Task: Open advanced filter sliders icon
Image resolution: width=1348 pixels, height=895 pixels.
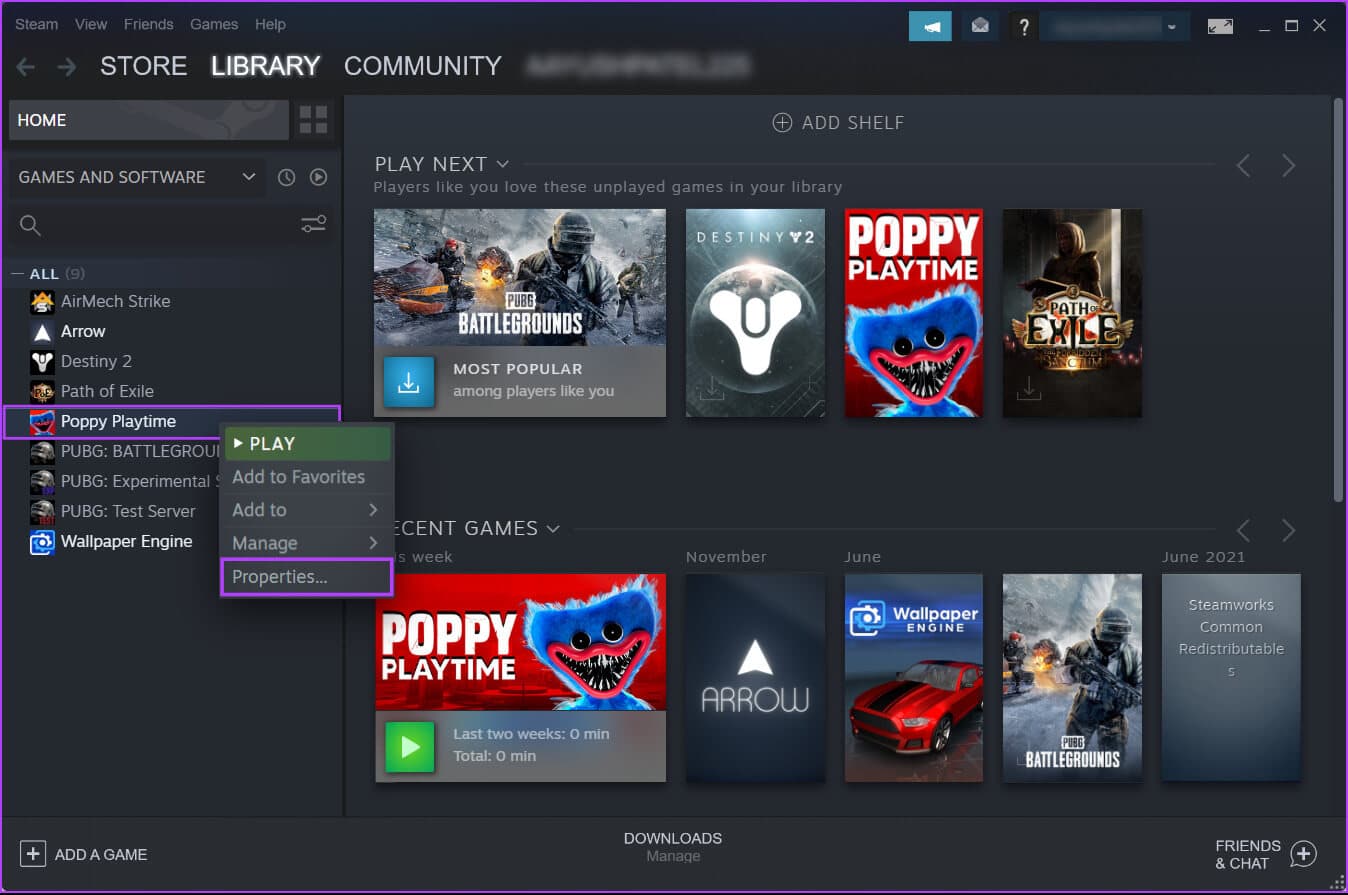Action: [314, 225]
